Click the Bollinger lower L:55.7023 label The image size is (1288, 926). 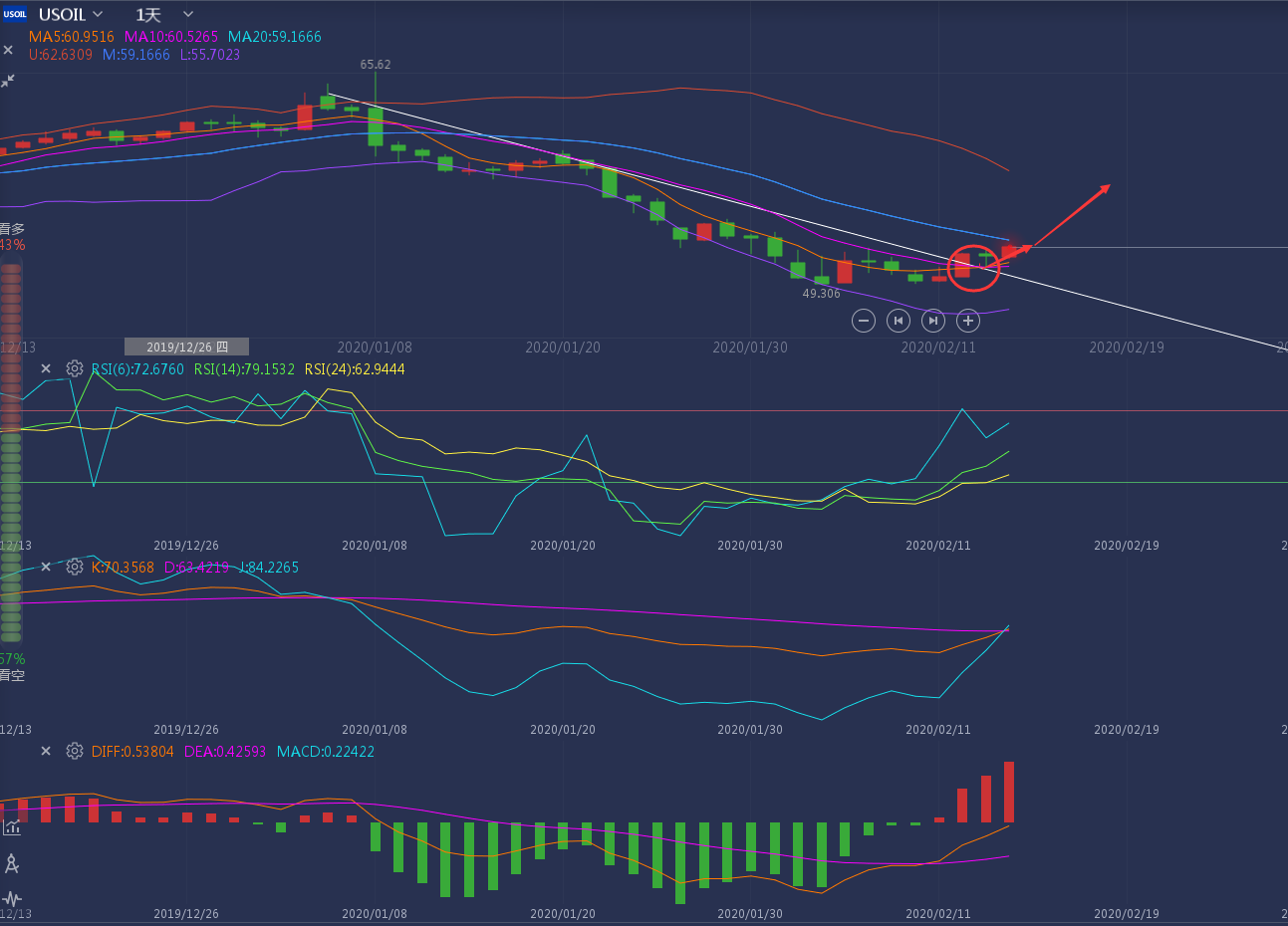210,55
